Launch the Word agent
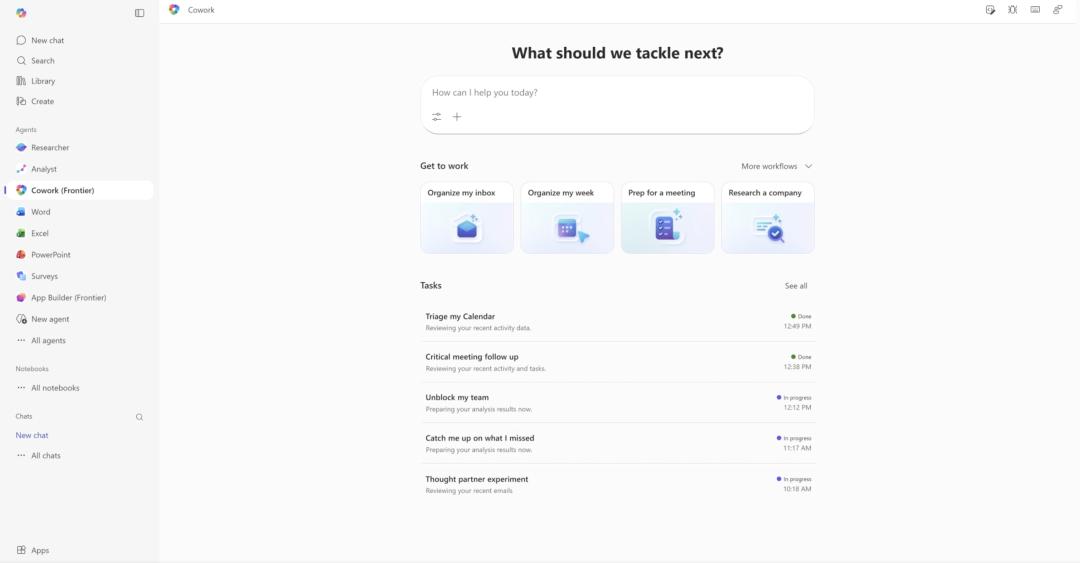This screenshot has width=1080, height=563. (x=40, y=212)
